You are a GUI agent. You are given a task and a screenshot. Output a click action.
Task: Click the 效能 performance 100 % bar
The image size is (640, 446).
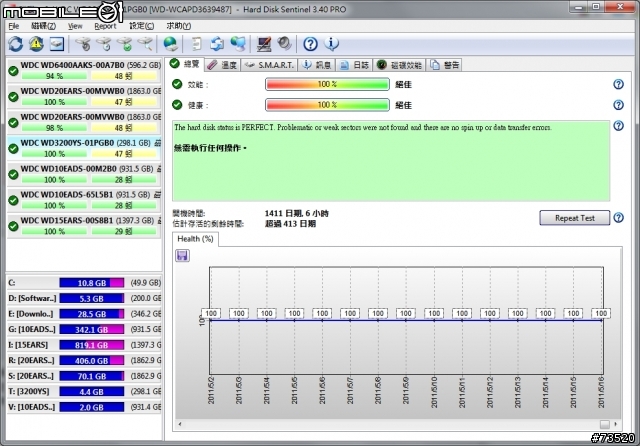[327, 84]
